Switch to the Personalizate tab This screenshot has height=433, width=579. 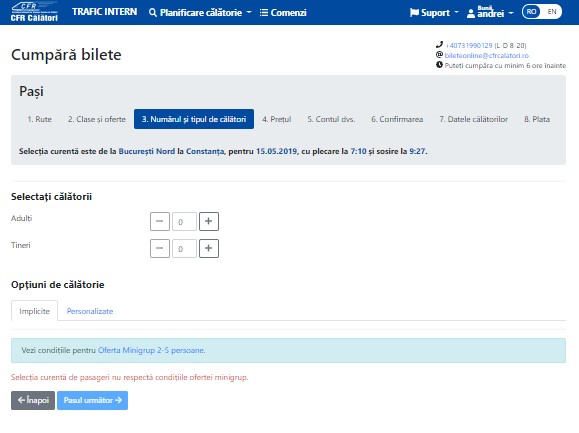(90, 311)
